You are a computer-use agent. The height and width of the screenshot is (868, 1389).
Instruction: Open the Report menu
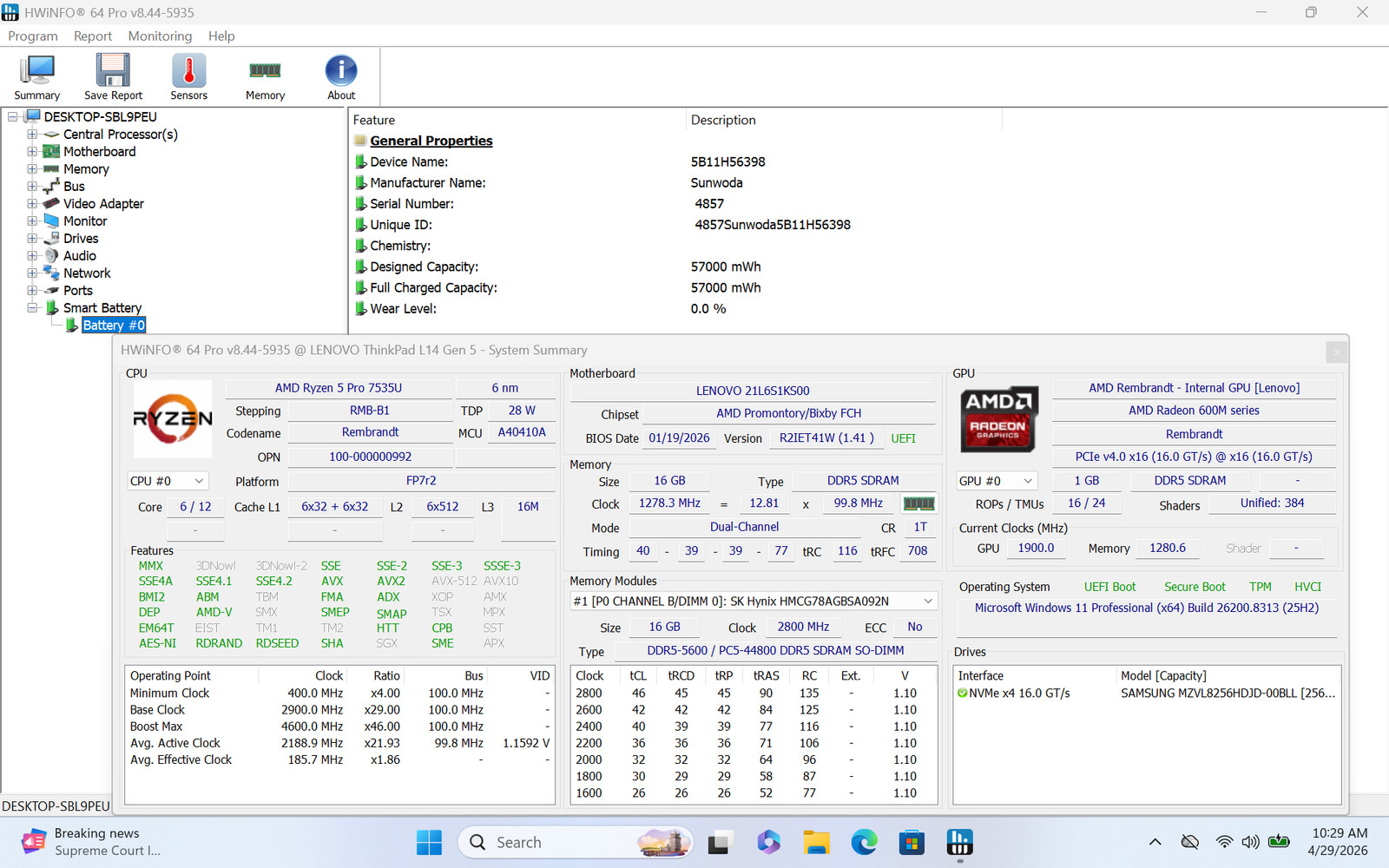tap(93, 36)
